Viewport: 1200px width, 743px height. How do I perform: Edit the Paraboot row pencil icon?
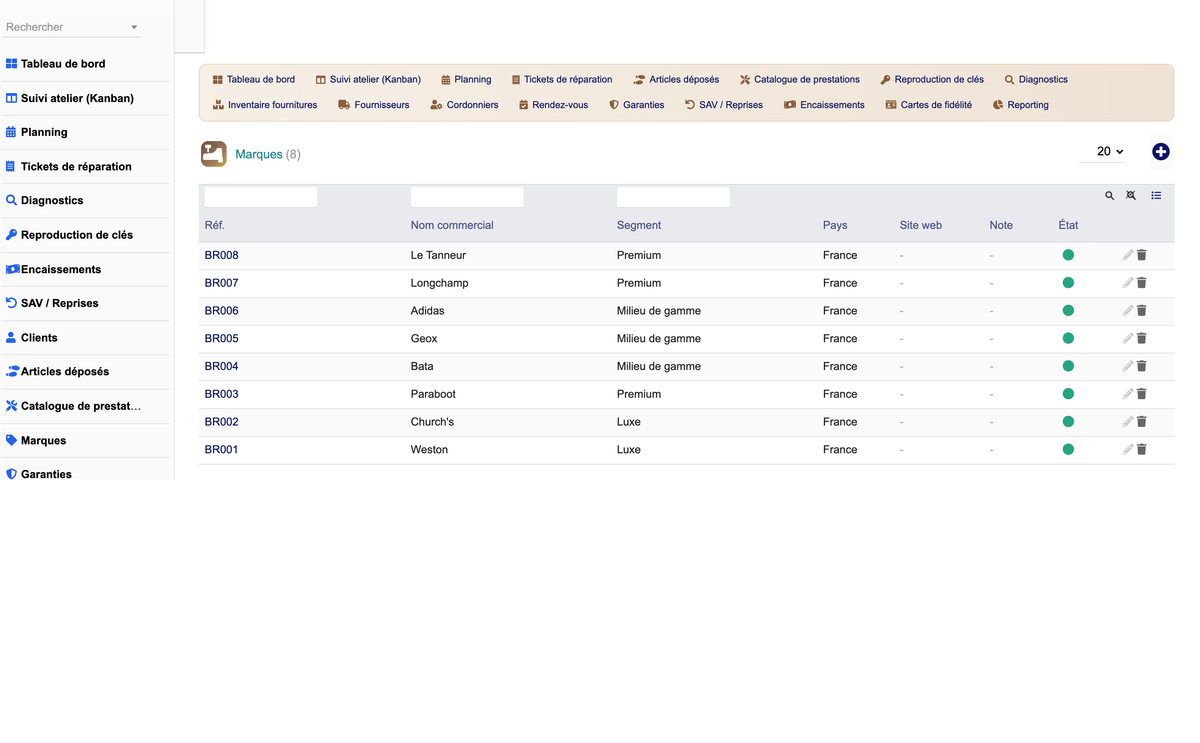pos(1128,394)
